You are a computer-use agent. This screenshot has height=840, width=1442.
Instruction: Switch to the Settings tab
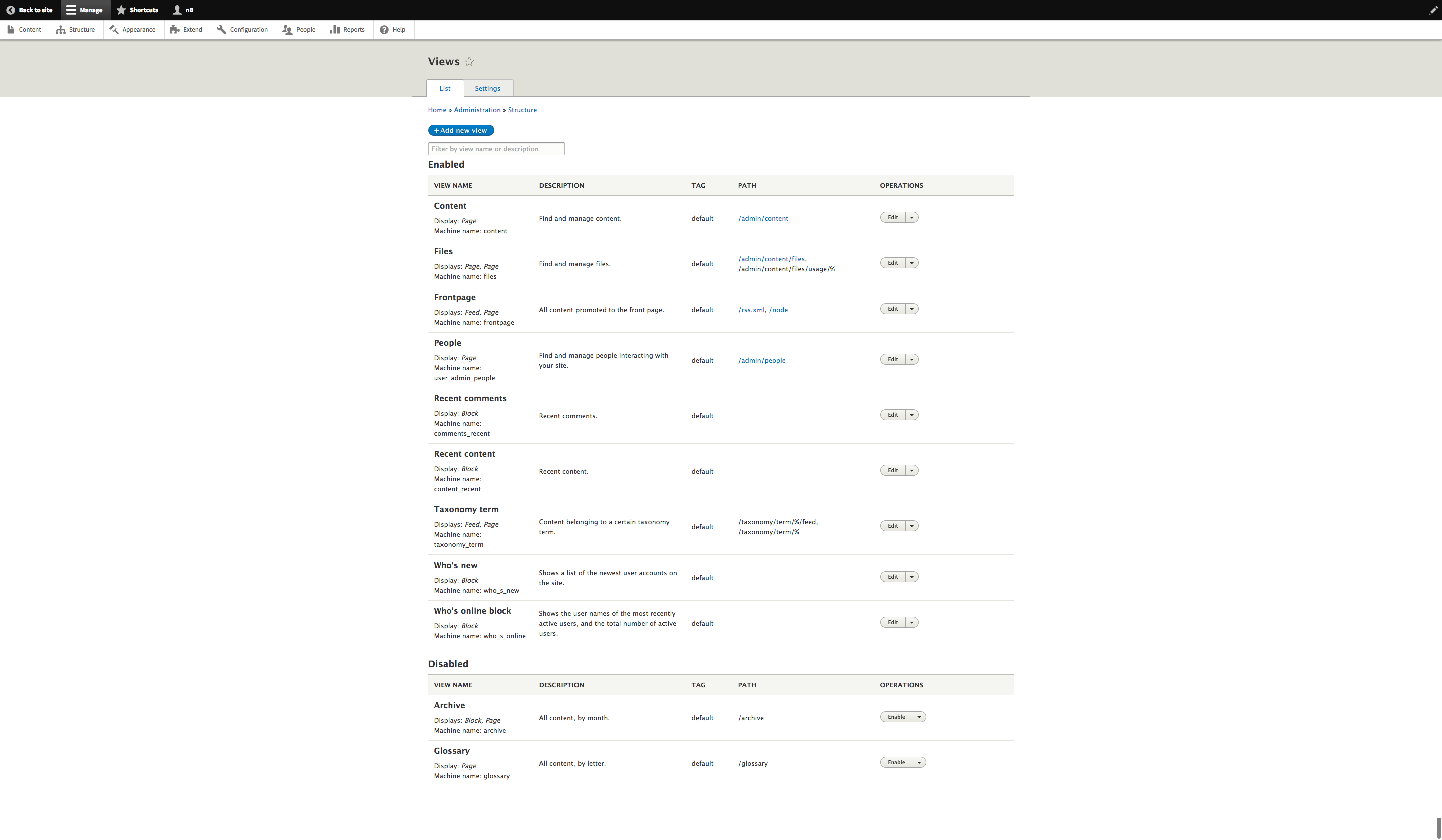click(487, 88)
